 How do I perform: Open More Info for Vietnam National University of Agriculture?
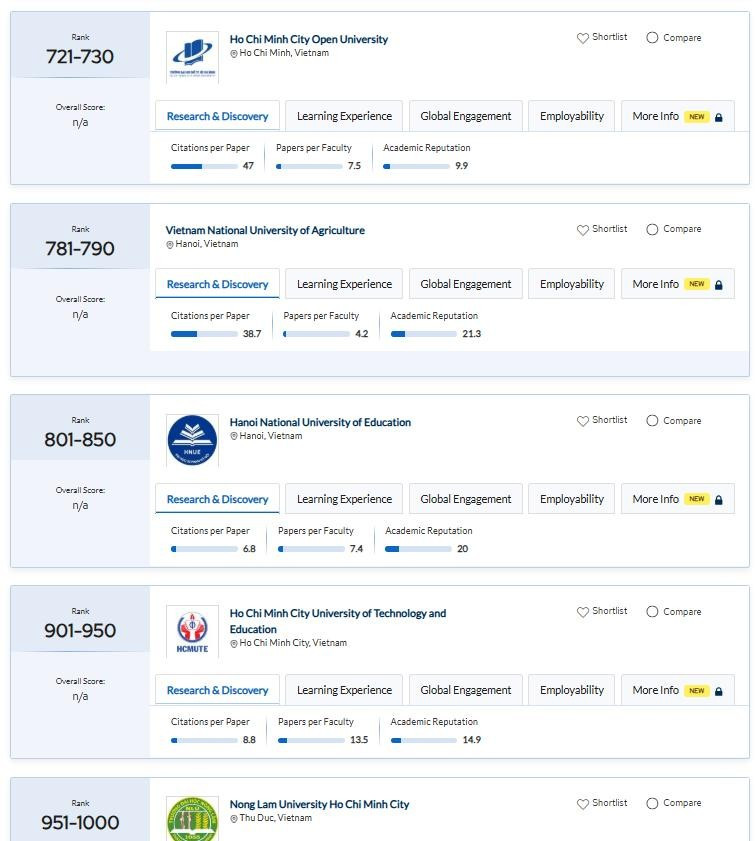[x=677, y=284]
